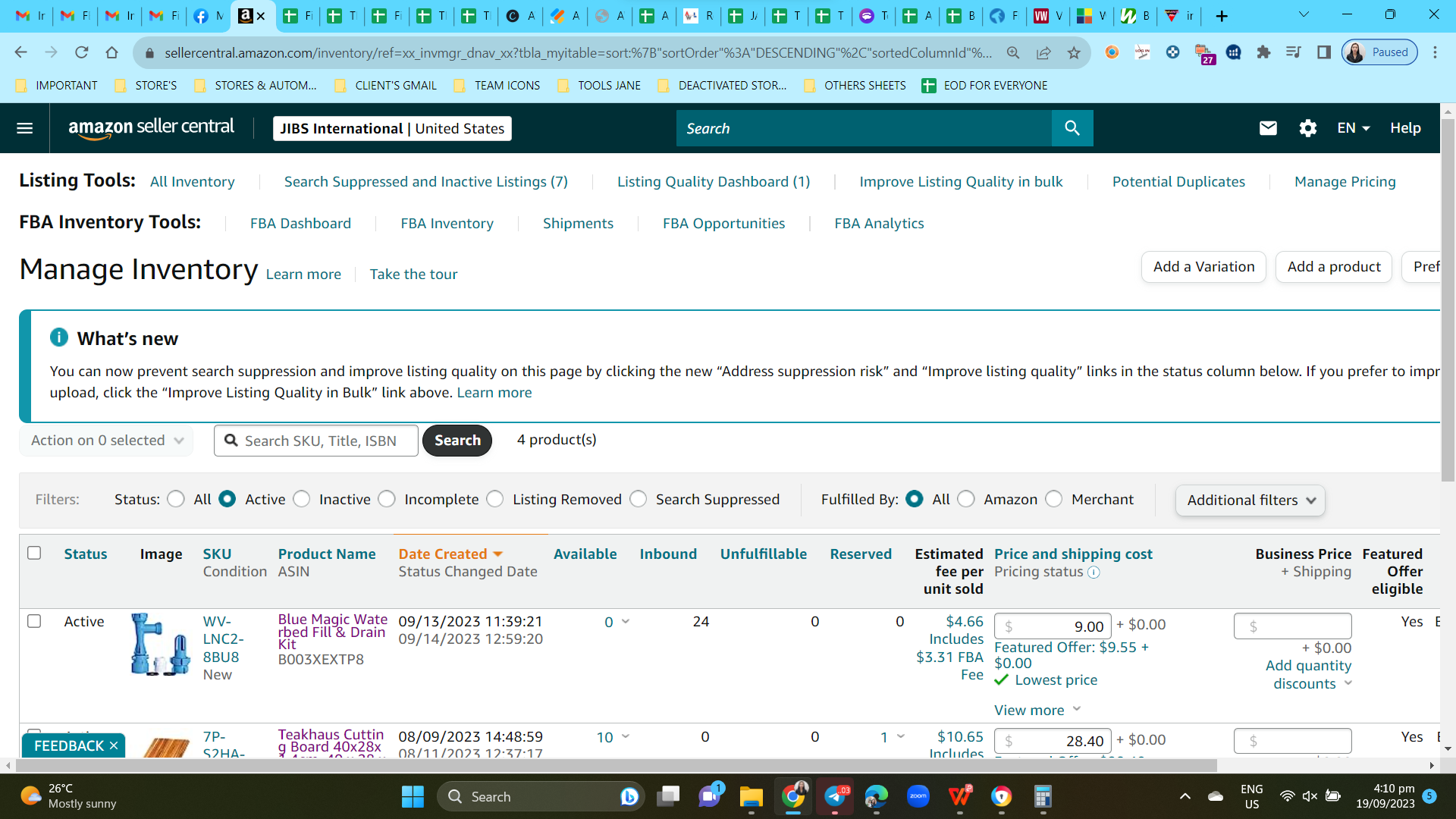This screenshot has width=1456, height=819.
Task: Open All Inventory listing tool
Action: (192, 181)
